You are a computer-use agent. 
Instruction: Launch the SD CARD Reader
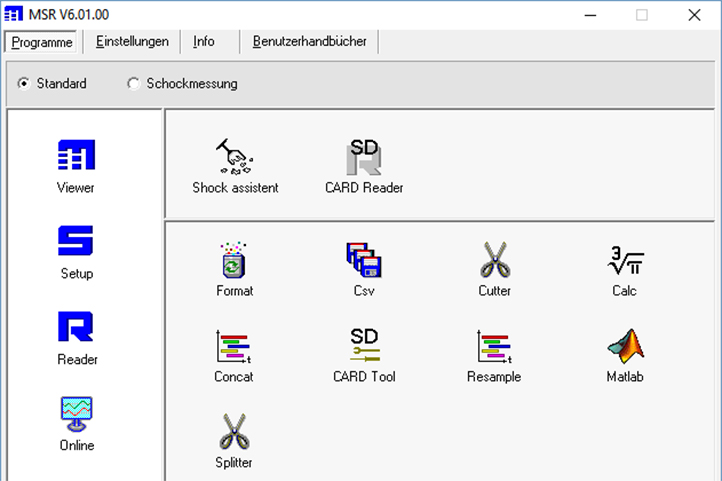[x=364, y=158]
